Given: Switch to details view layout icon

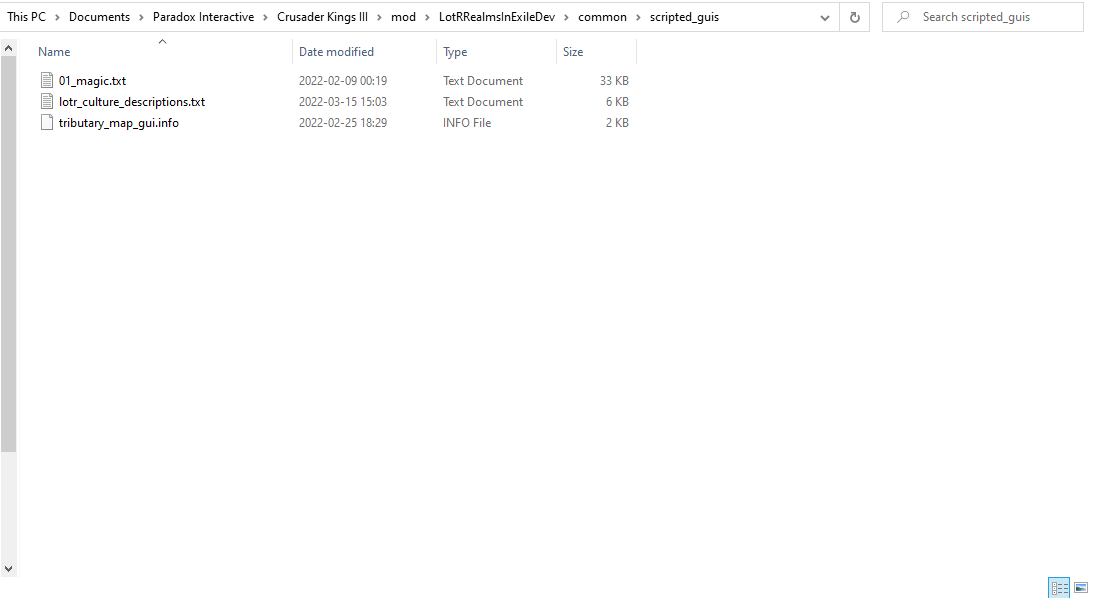Looking at the screenshot, I should pyautogui.click(x=1059, y=588).
